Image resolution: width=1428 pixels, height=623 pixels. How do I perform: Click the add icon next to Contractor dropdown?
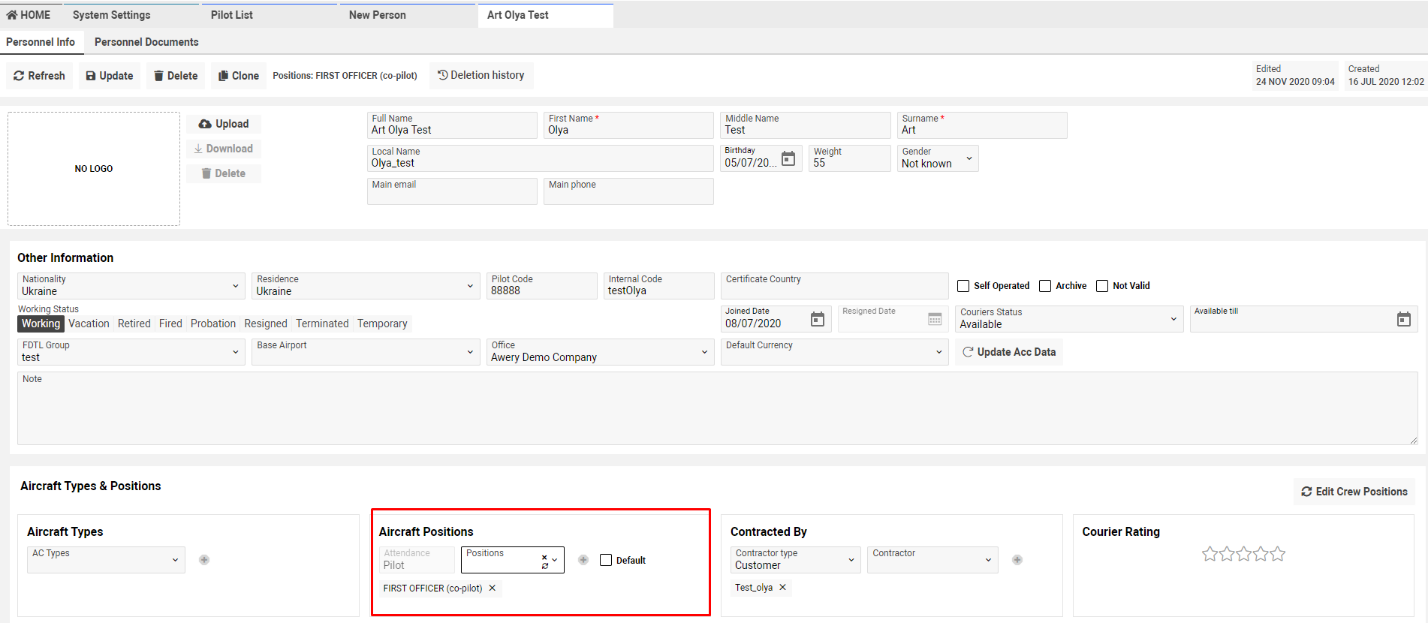pos(1017,560)
